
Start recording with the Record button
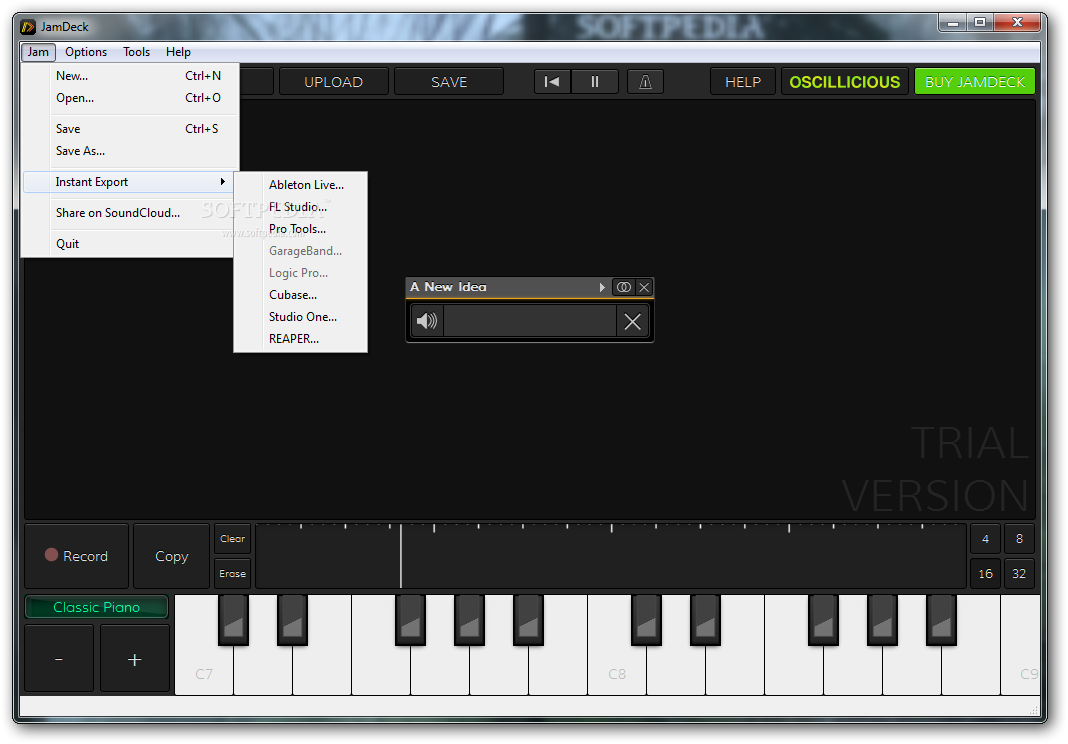click(x=76, y=556)
